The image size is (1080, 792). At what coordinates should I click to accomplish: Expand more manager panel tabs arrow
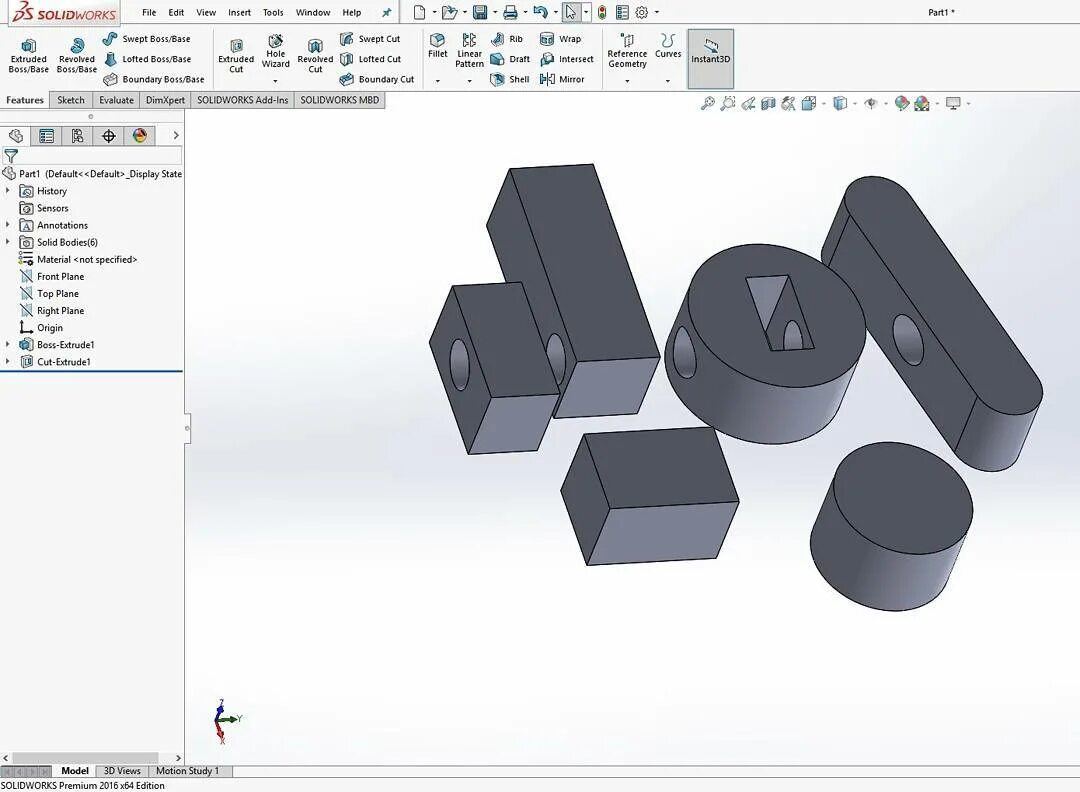(x=176, y=136)
